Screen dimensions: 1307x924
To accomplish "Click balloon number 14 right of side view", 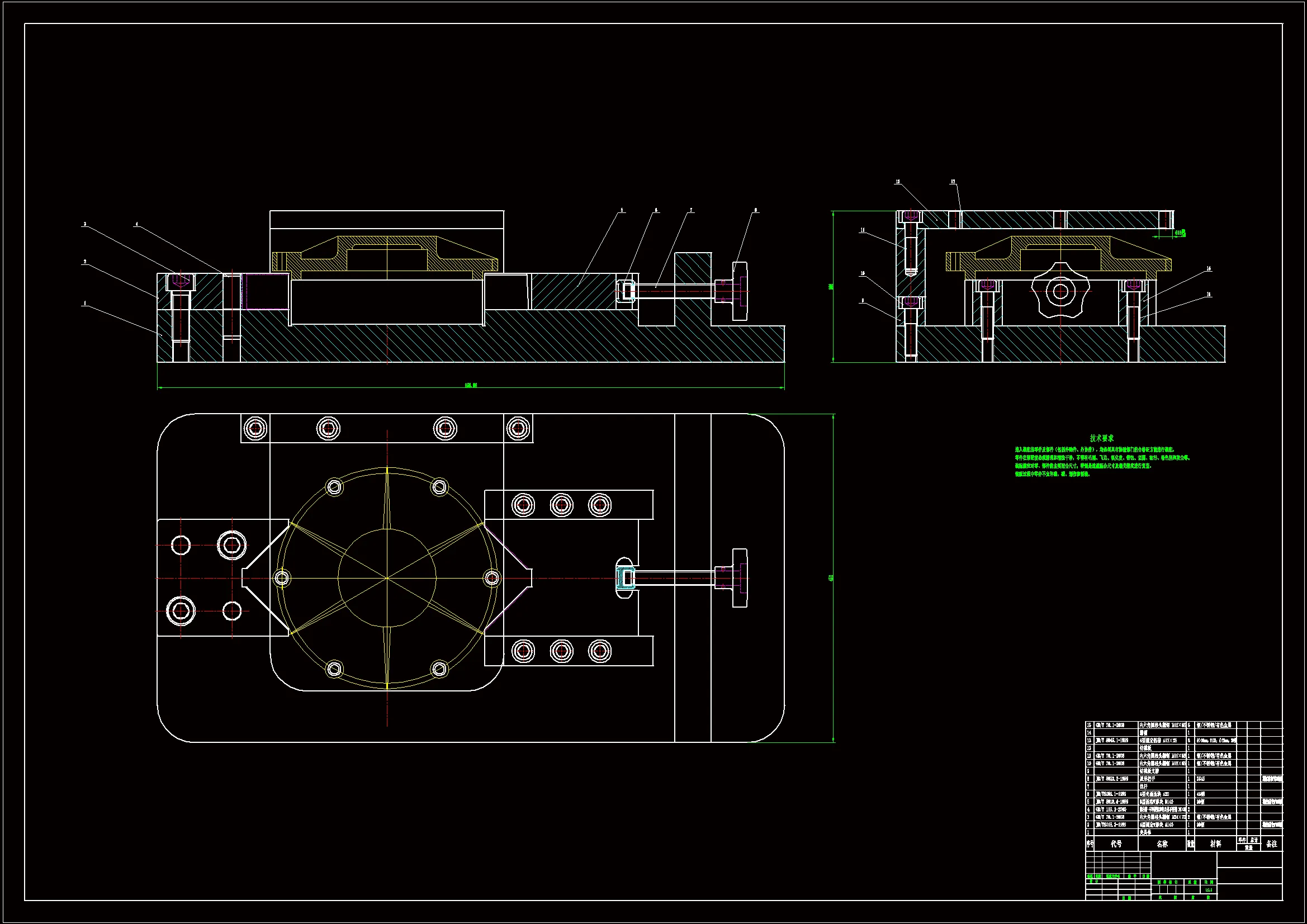I will tap(1209, 268).
